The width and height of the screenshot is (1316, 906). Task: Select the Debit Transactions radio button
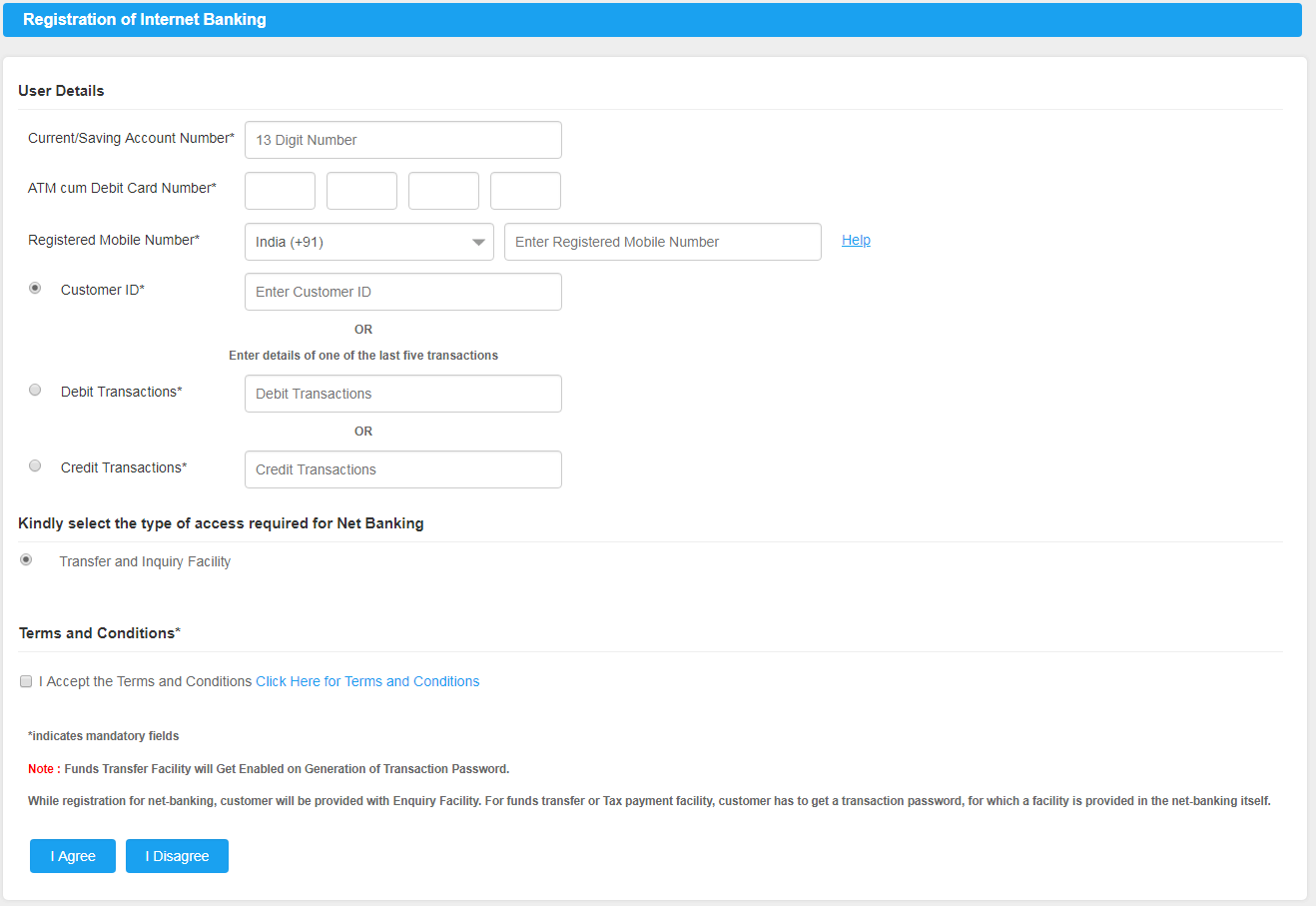click(35, 390)
